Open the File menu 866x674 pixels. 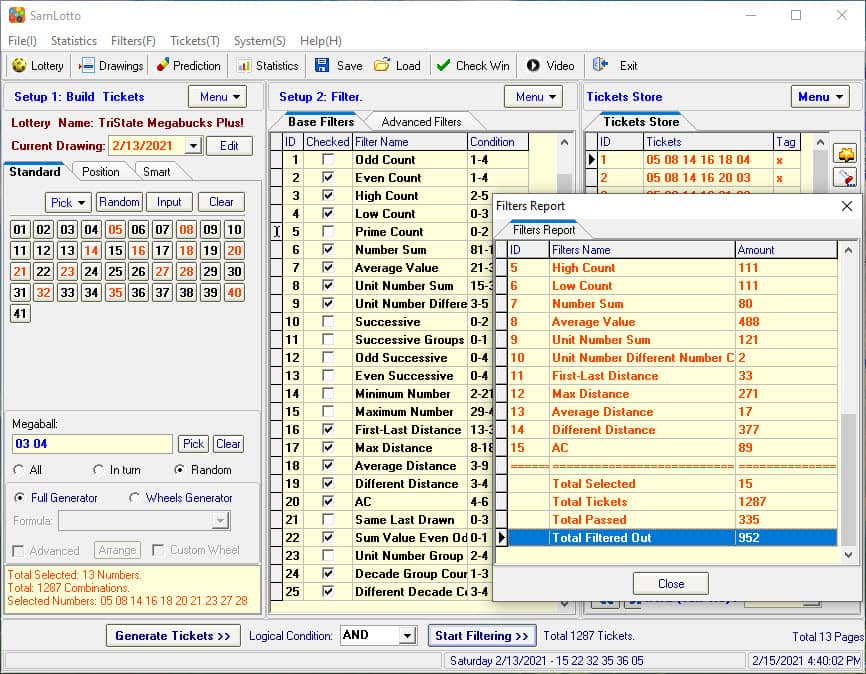pos(23,41)
